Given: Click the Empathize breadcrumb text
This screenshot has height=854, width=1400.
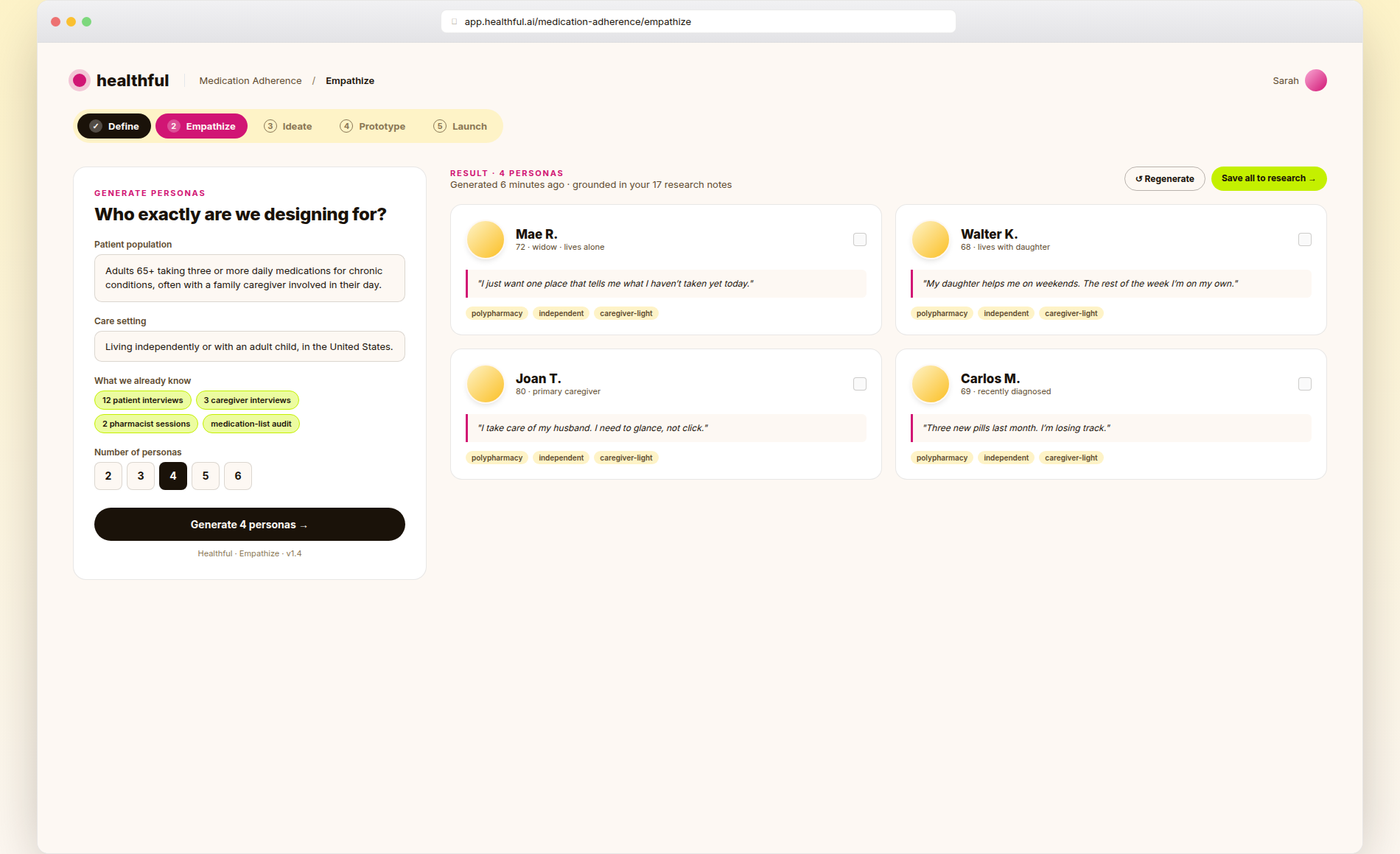Looking at the screenshot, I should pos(350,81).
